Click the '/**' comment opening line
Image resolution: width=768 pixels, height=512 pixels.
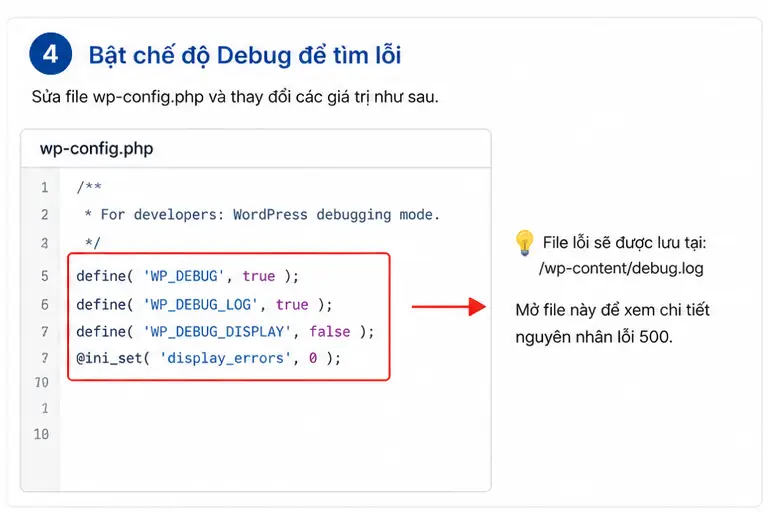click(89, 187)
